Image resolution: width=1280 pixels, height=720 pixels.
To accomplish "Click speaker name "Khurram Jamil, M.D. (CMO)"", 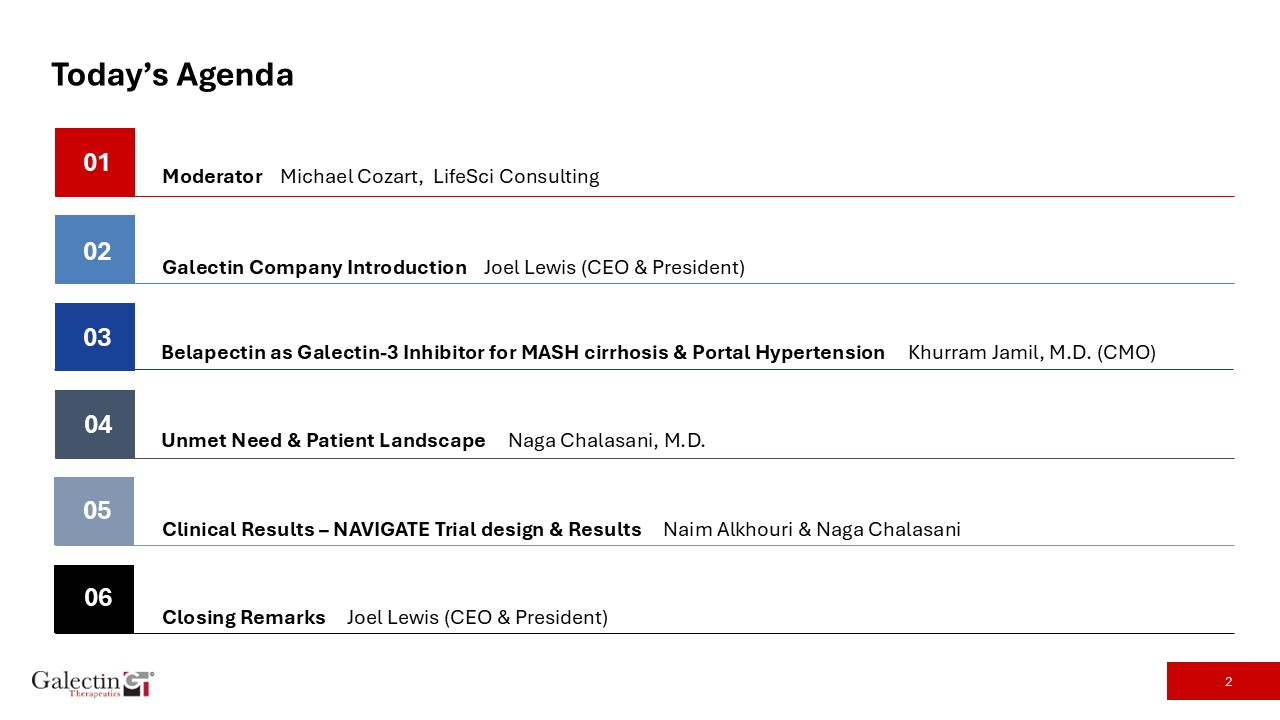I will [1031, 353].
